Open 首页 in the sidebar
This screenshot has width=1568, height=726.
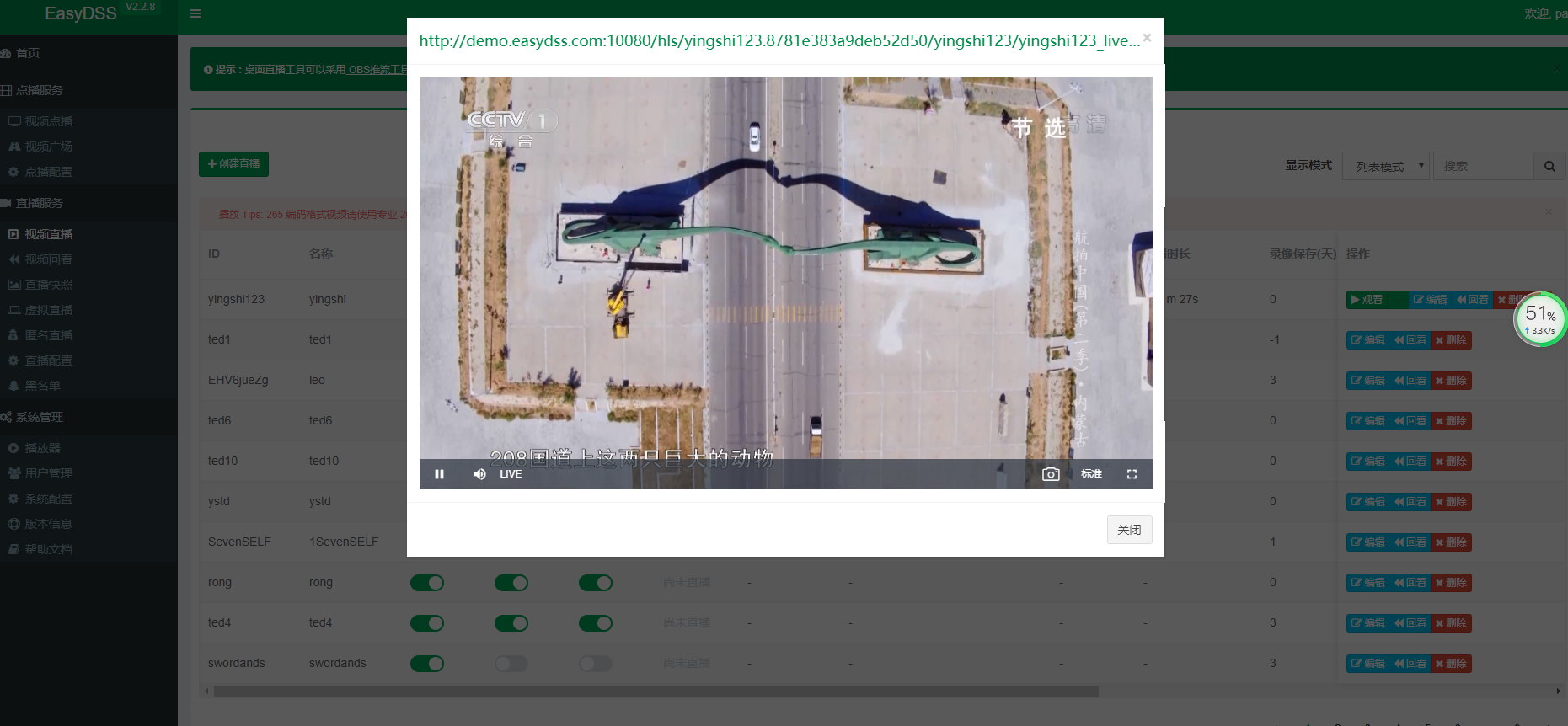tap(28, 53)
